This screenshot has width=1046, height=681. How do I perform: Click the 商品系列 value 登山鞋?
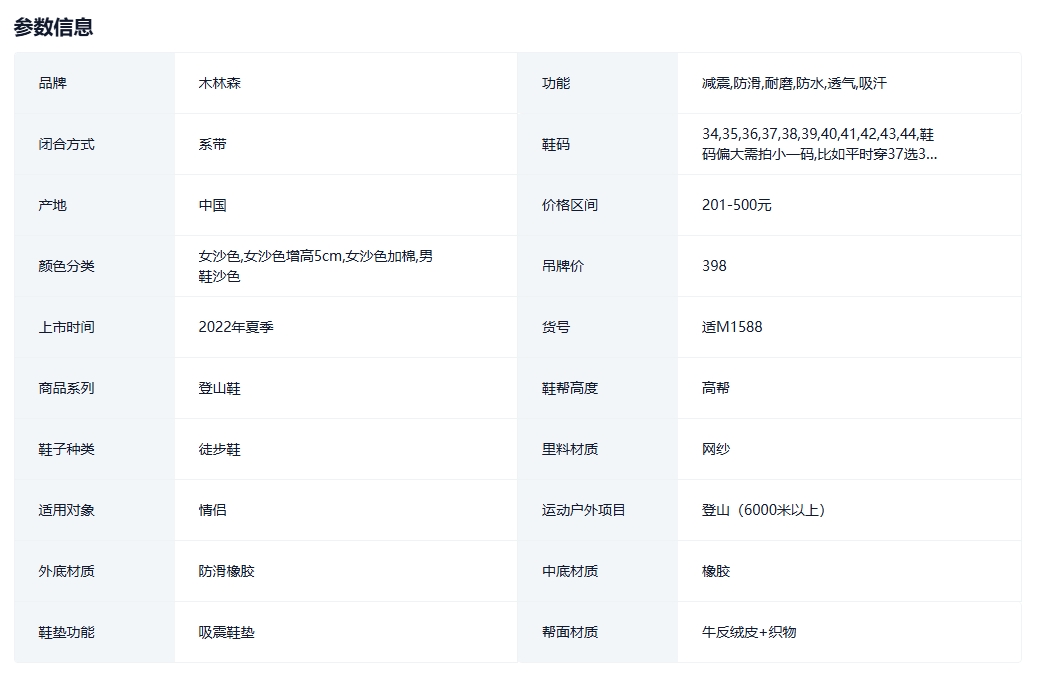[220, 388]
